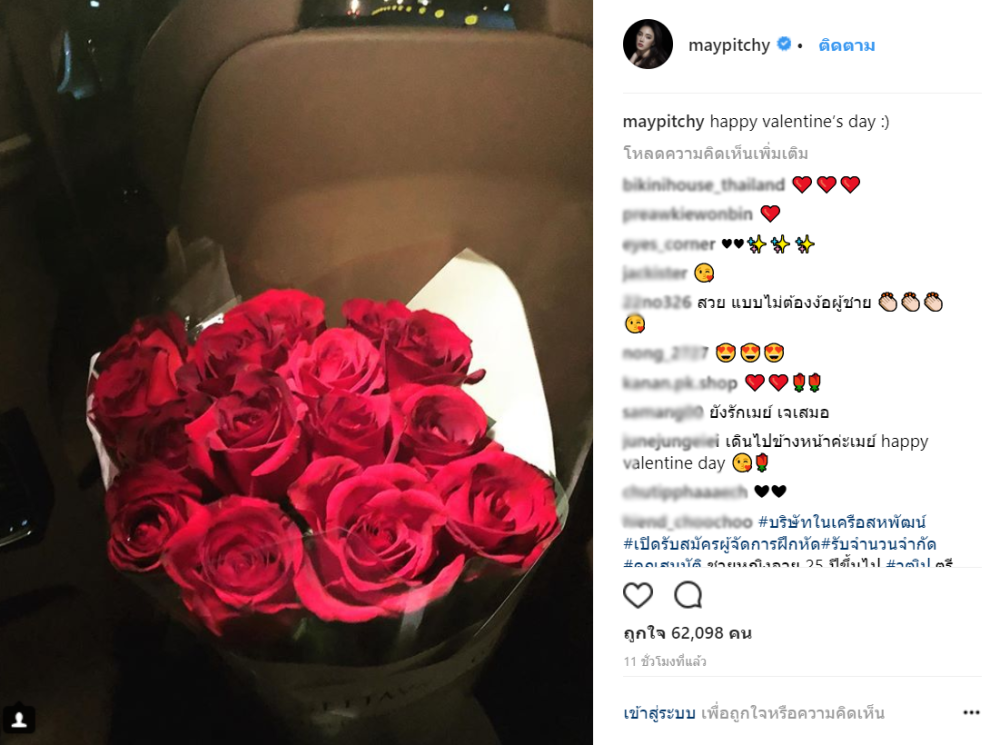Click the red roses bouquet photo
990x745 pixels.
296,372
